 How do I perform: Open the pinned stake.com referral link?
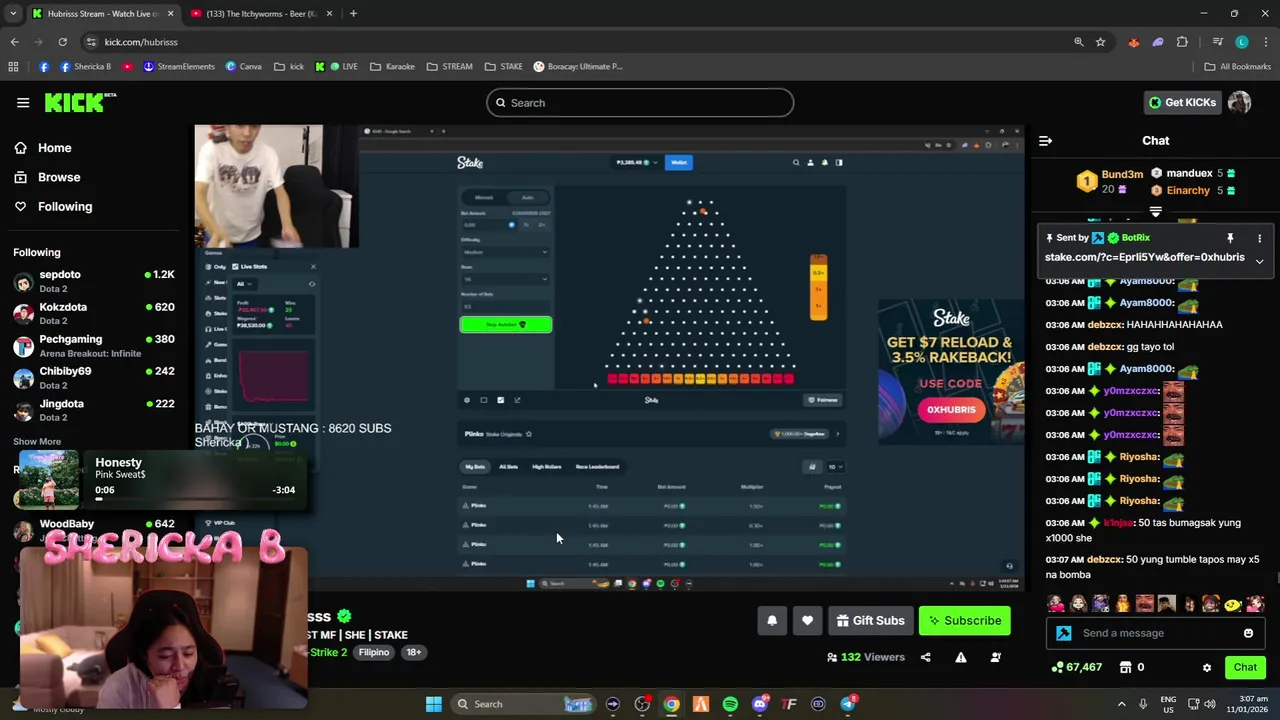coord(1145,257)
